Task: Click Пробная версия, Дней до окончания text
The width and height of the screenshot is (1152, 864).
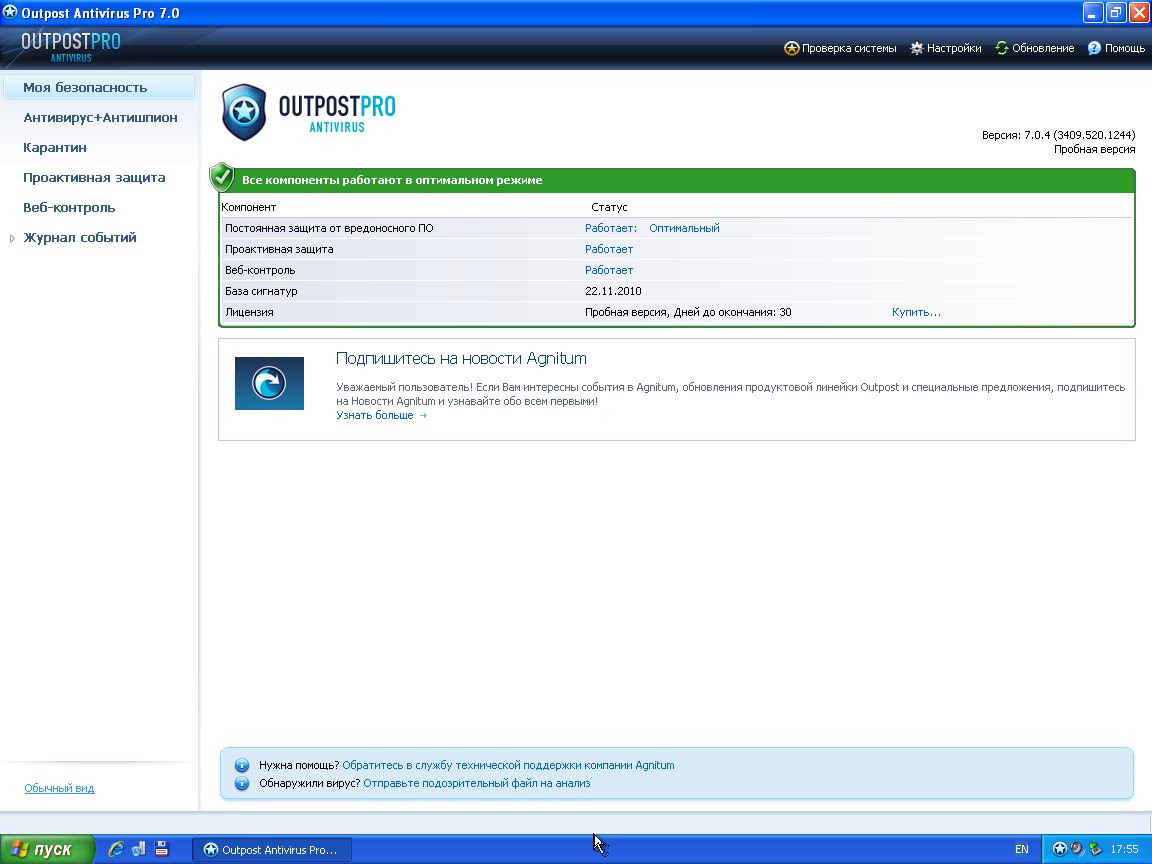Action: 688,312
